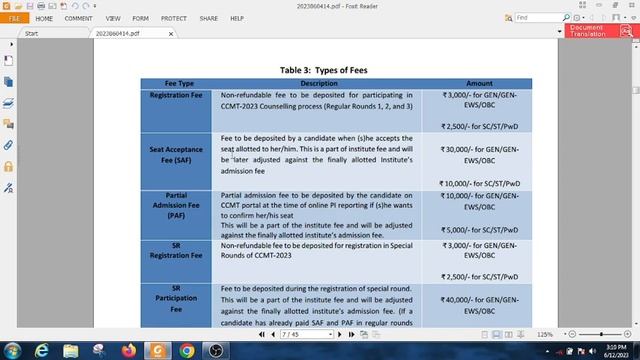Launch Internet Explorer from the taskbar
Screen dimensions: 640x360
(41, 351)
